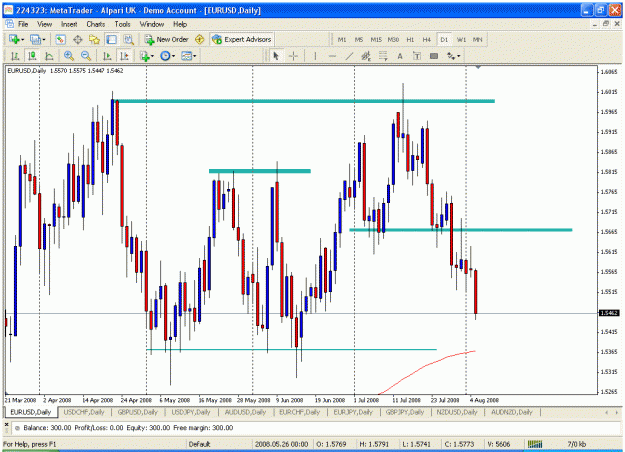The height and width of the screenshot is (452, 625).
Task: Switch chart to line chart icon
Action: click(x=49, y=56)
